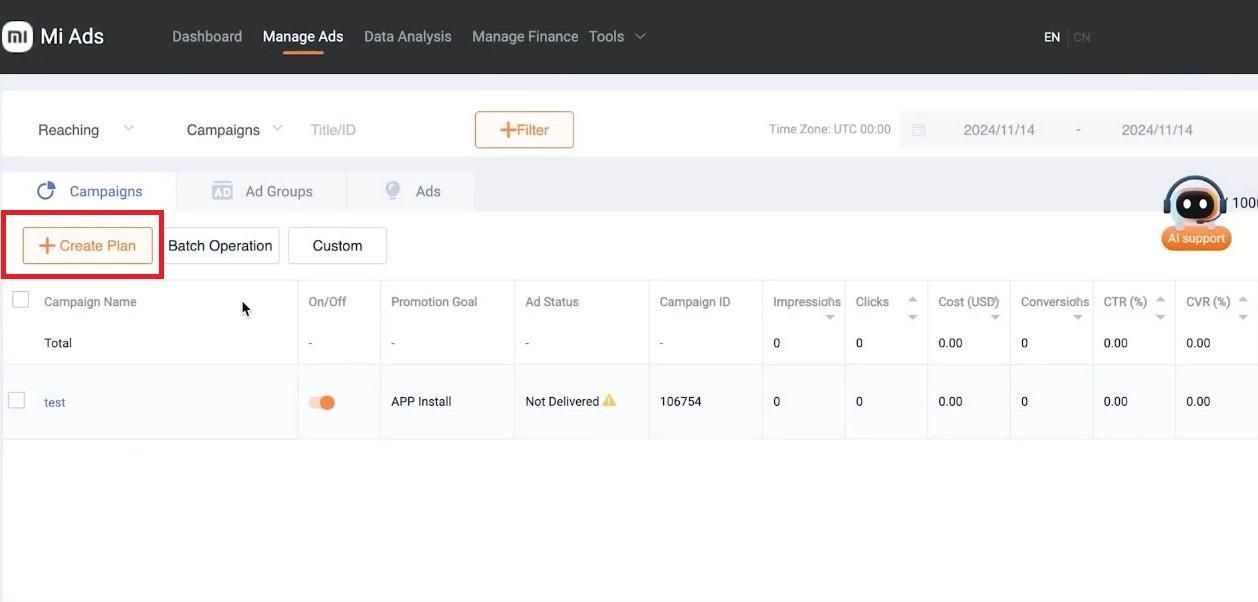Click the Mi logo icon
This screenshot has width=1258, height=602.
pyautogui.click(x=18, y=37)
